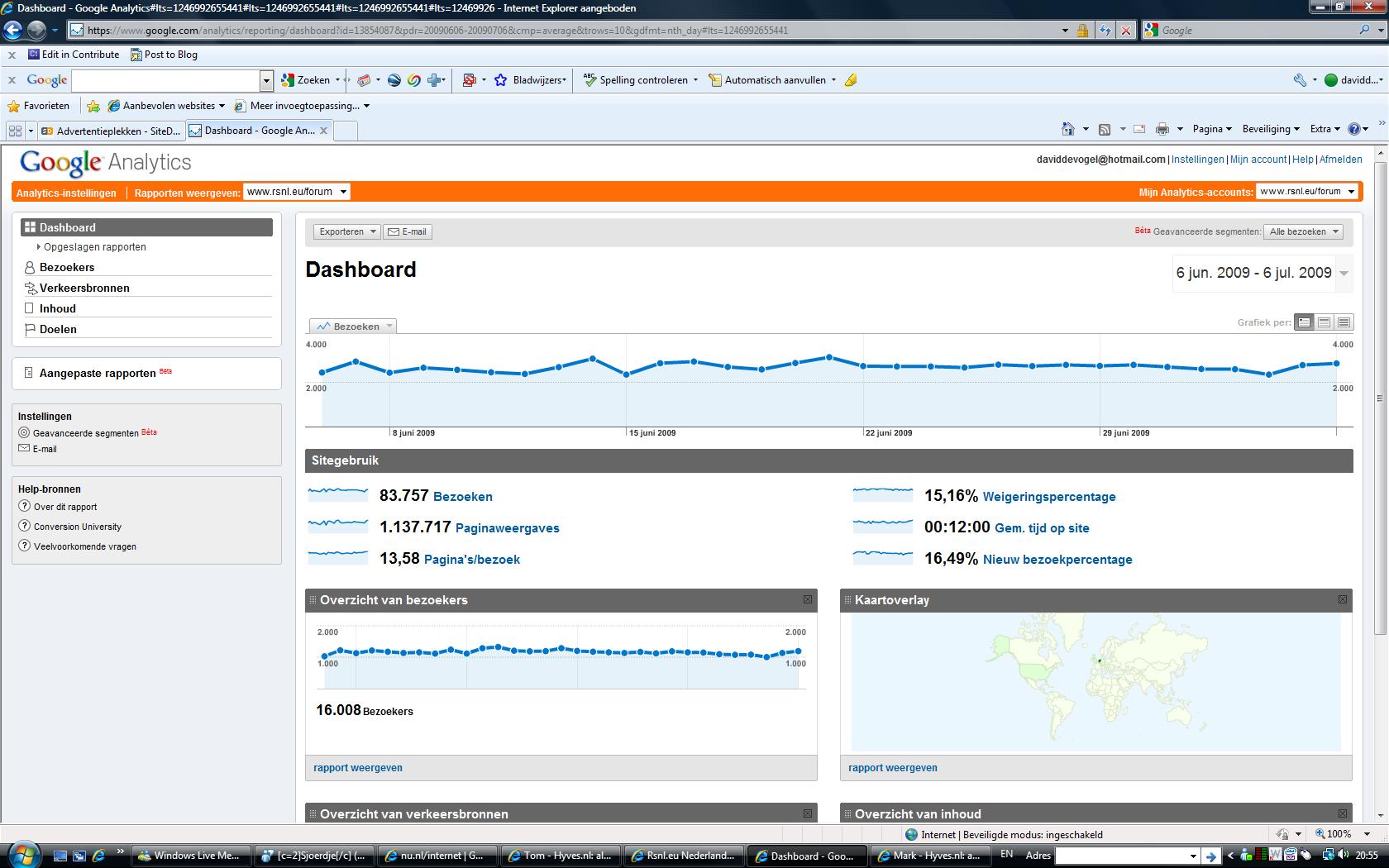Select the monthly graph view toggle
1389x868 pixels.
point(1344,322)
